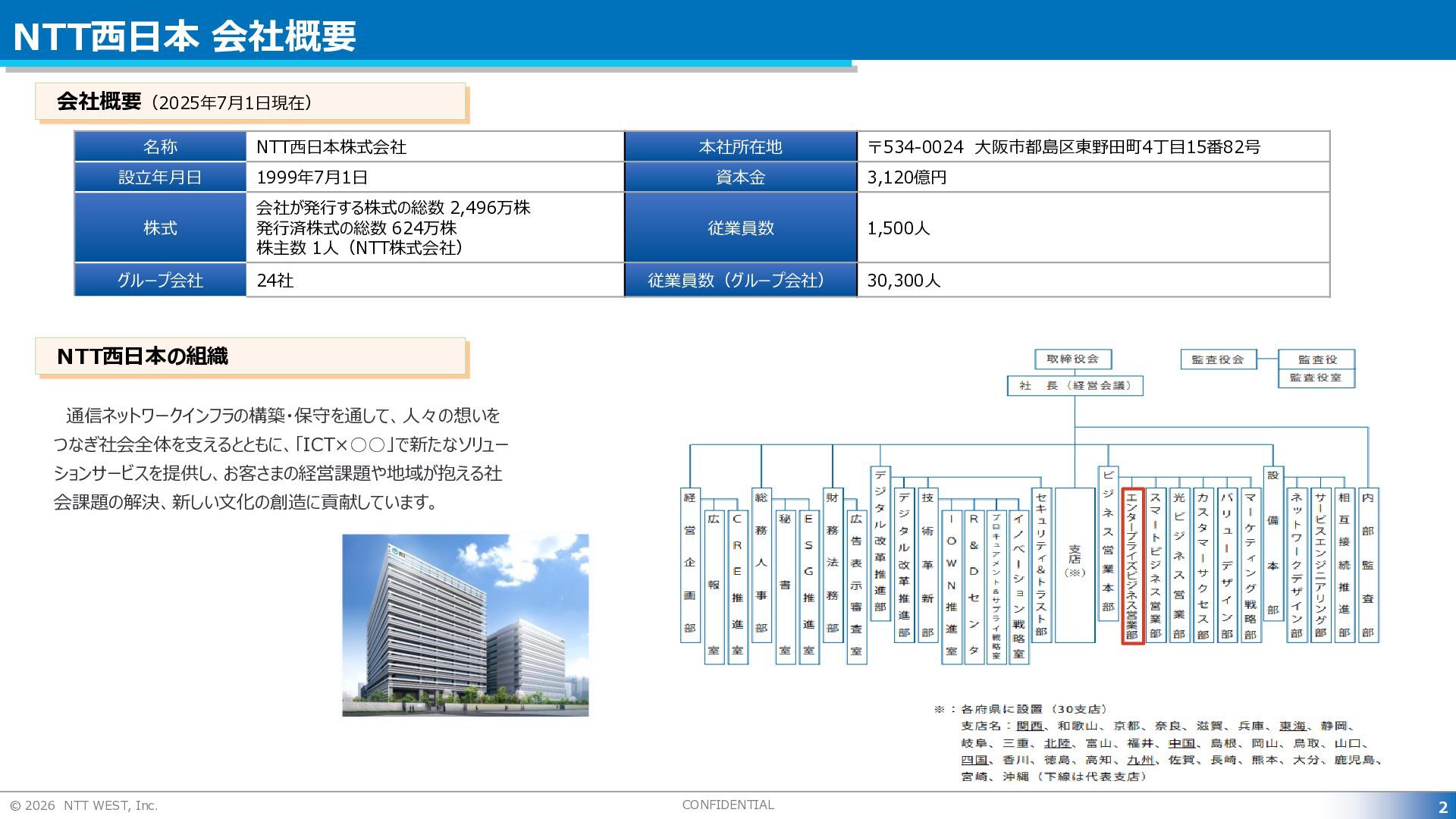Select the address "〒534-0024 大阪市都島区東野田町4丁目15番82号"
The width and height of the screenshot is (1456, 819).
click(1064, 147)
